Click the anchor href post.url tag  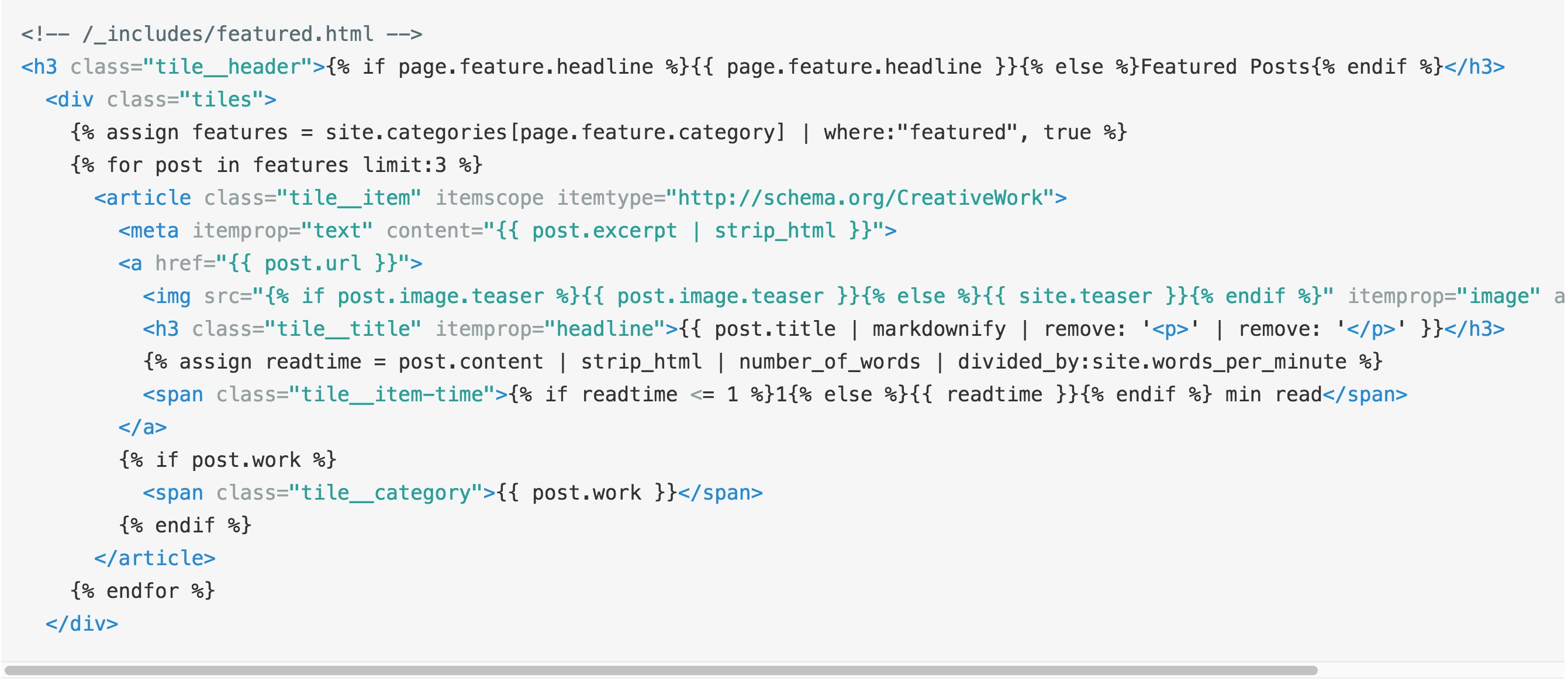click(x=270, y=263)
